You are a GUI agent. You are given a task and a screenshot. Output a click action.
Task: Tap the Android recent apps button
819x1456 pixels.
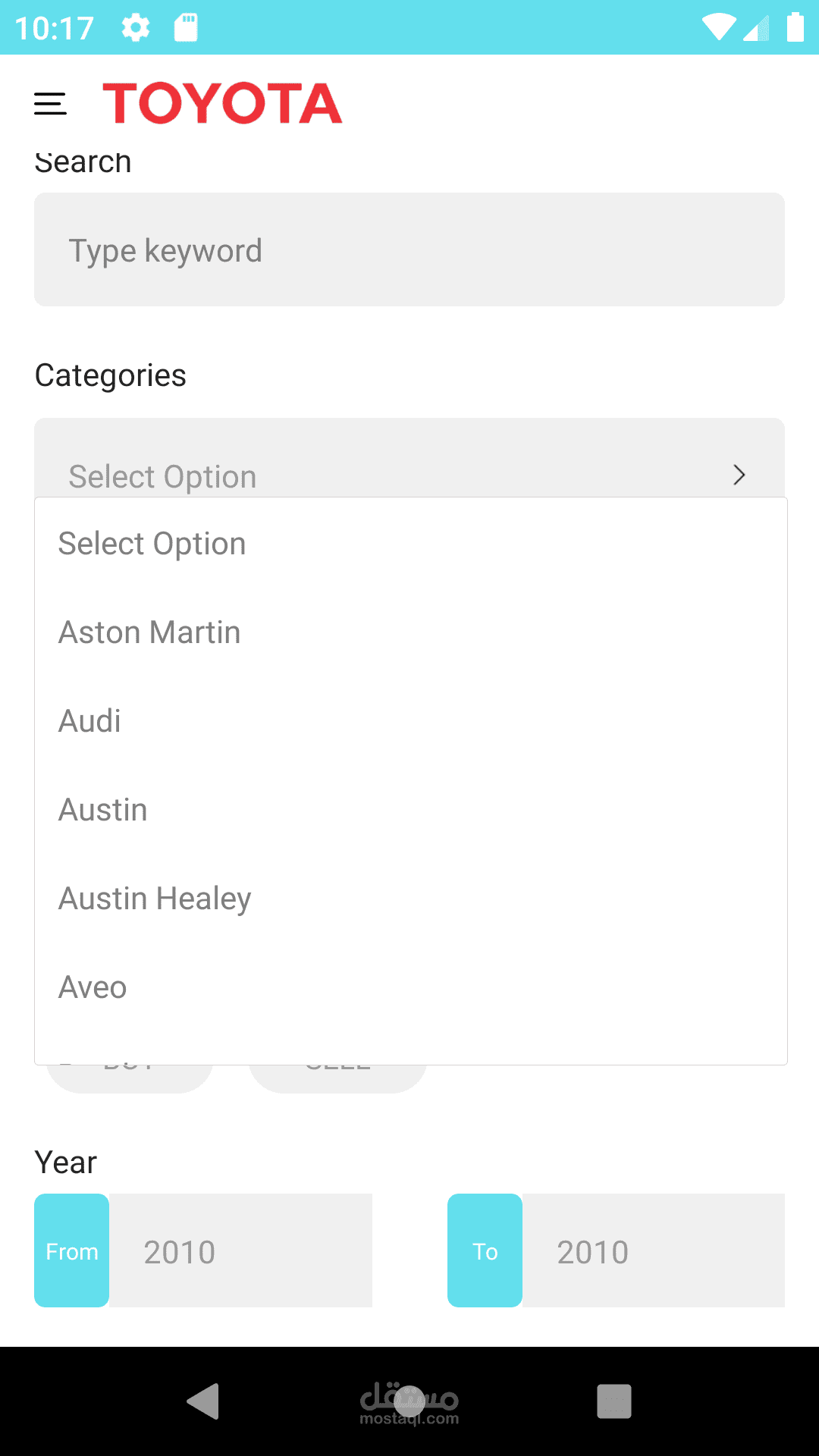[614, 1401]
